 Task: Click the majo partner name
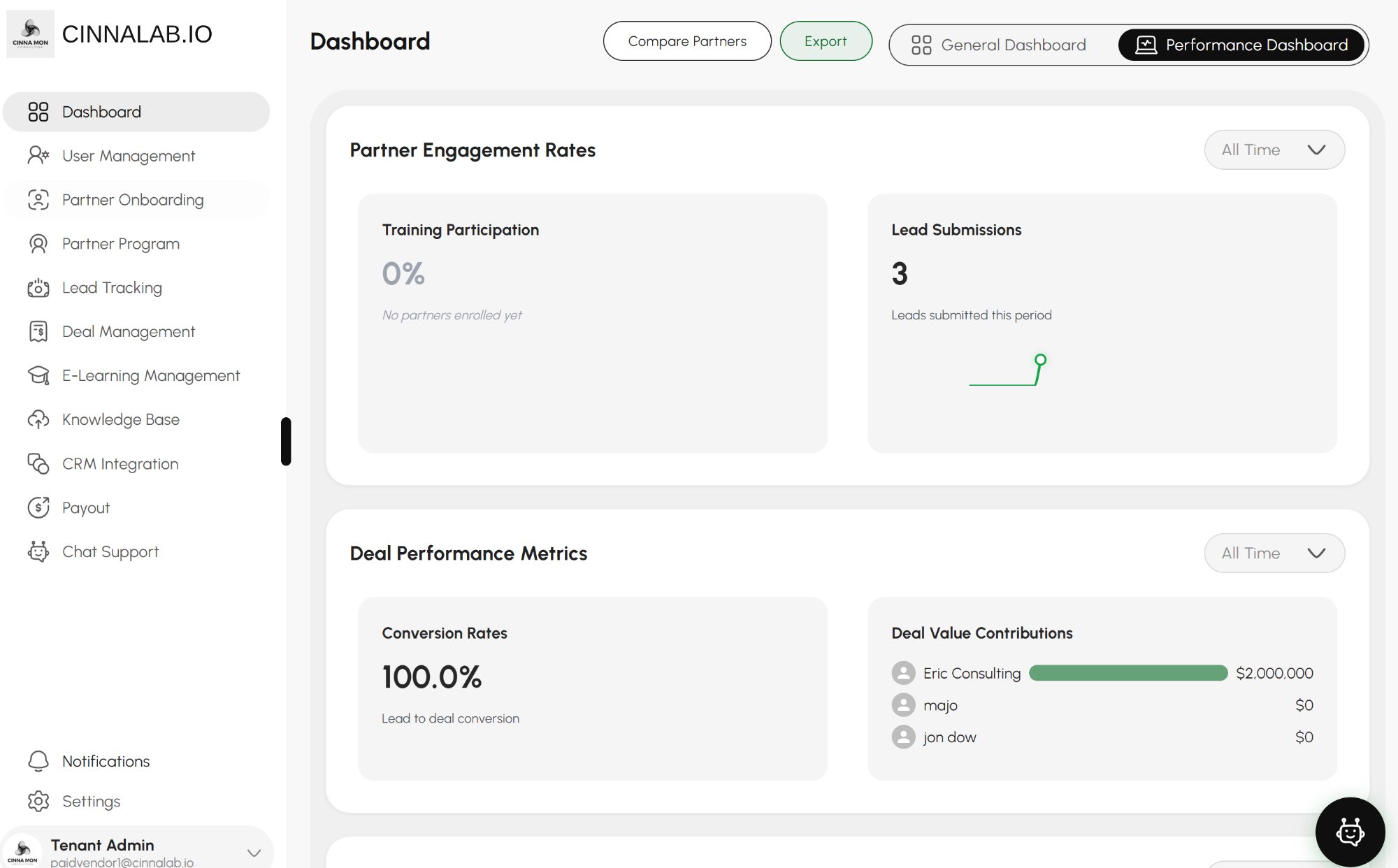tap(940, 705)
